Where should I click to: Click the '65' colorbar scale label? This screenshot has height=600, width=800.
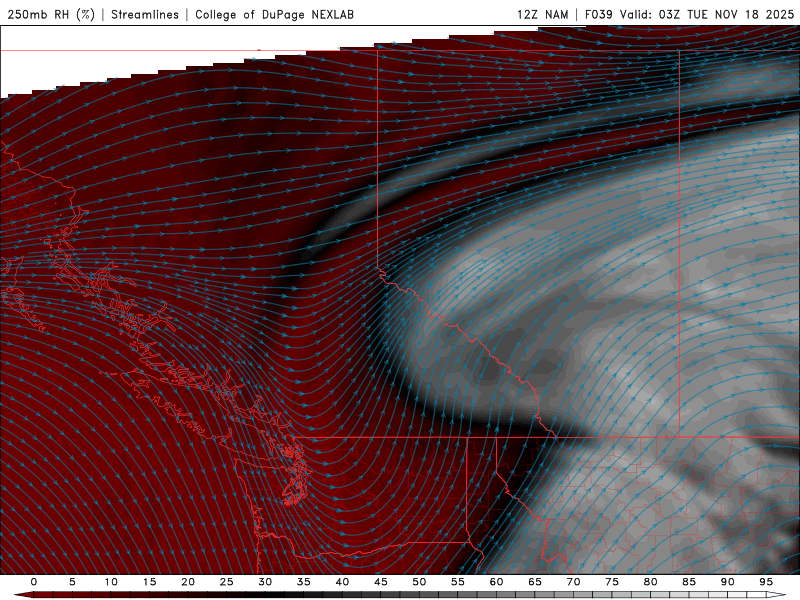click(535, 582)
